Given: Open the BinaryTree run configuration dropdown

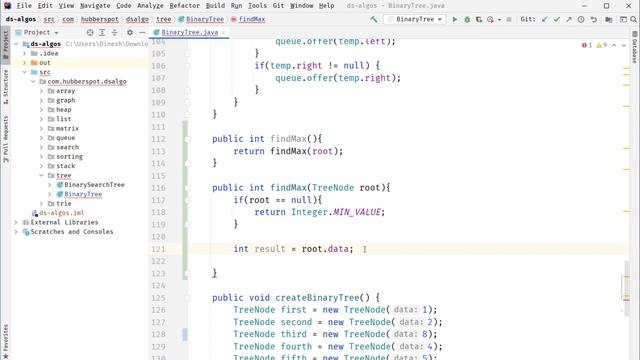Looking at the screenshot, I should [x=415, y=19].
